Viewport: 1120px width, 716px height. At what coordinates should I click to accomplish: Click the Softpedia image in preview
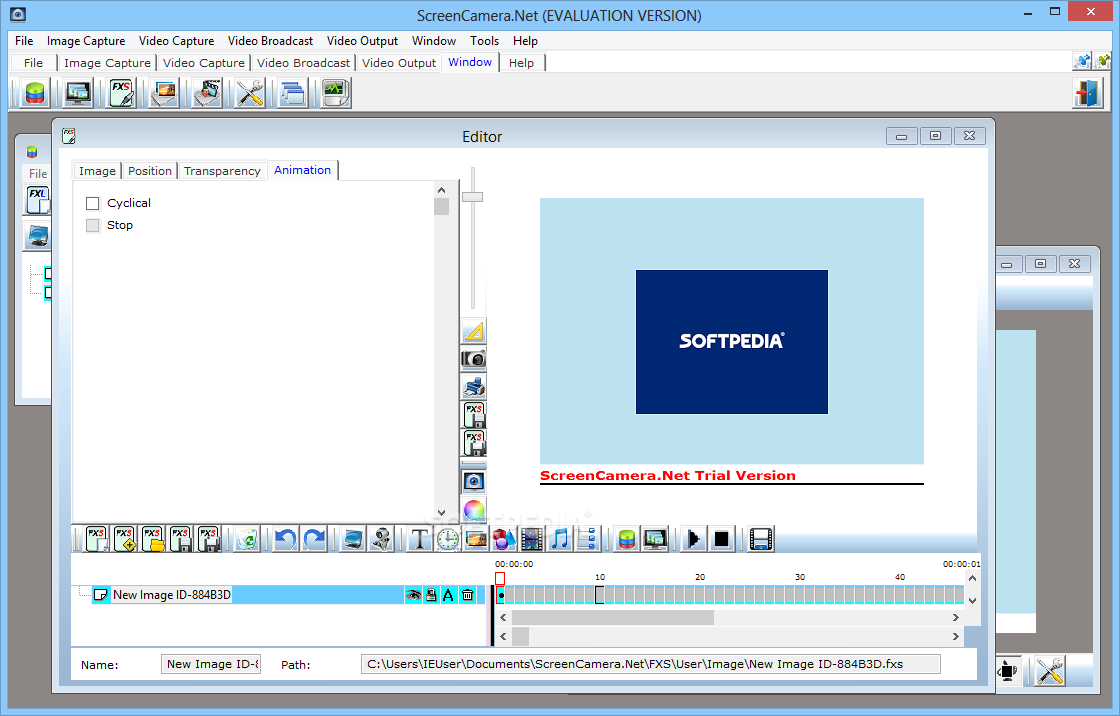[731, 342]
